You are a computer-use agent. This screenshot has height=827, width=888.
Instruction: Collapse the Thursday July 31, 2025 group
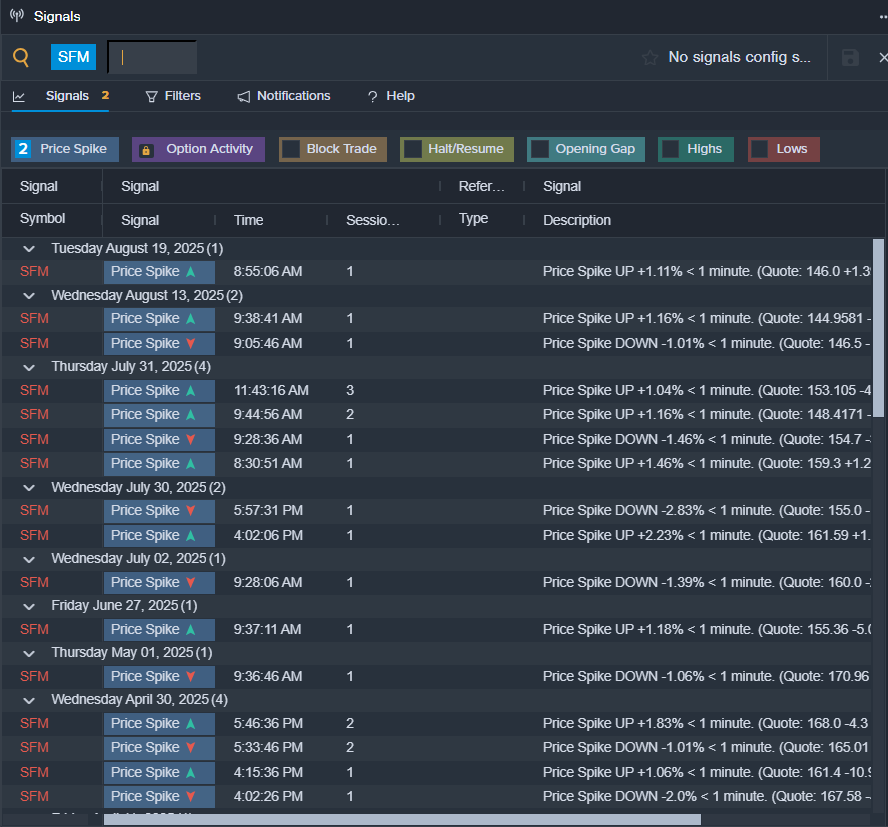(31, 367)
